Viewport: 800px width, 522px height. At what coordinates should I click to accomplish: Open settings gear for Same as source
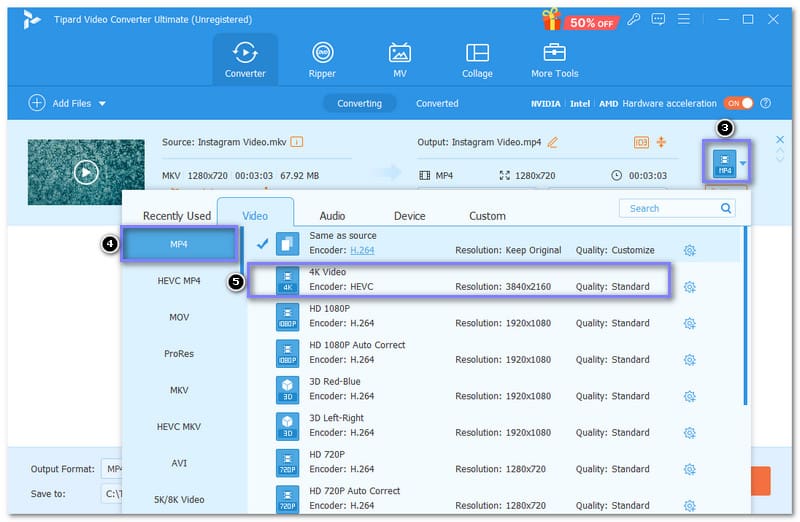click(x=689, y=251)
